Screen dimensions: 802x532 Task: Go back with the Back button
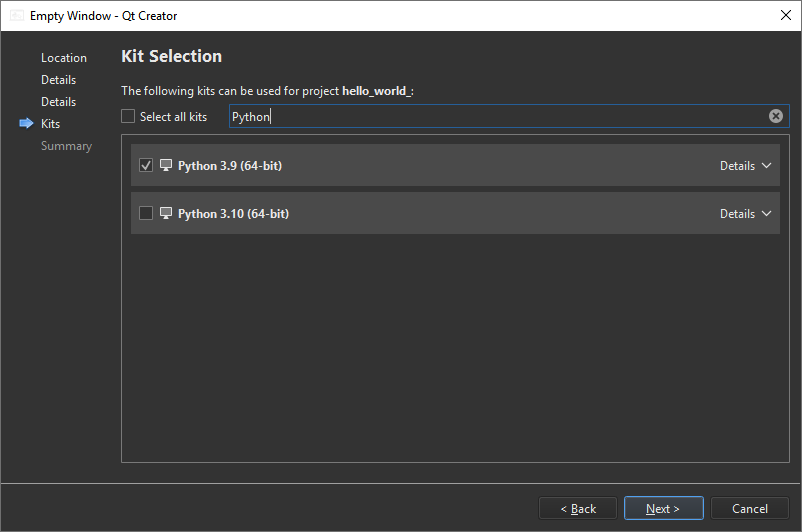(x=578, y=508)
